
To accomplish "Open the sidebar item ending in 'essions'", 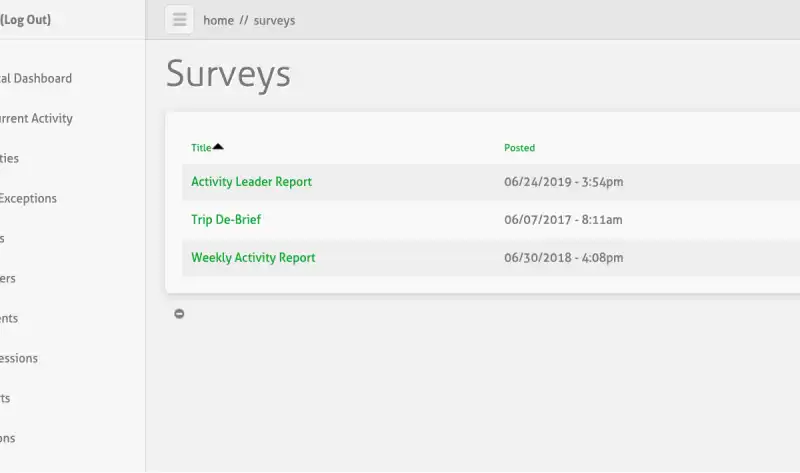I will coord(19,358).
